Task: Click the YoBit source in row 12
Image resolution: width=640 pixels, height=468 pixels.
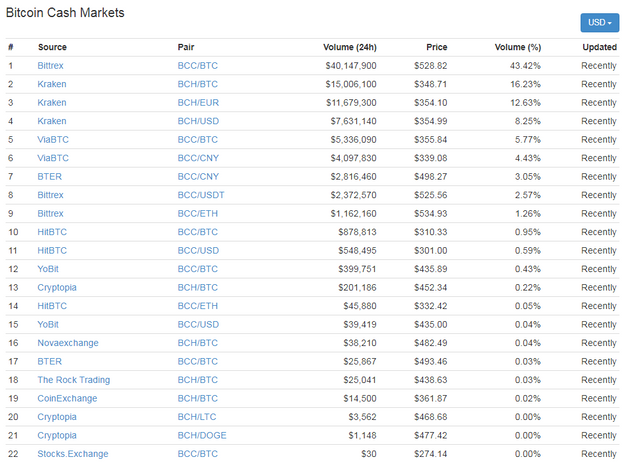Action: [x=49, y=269]
